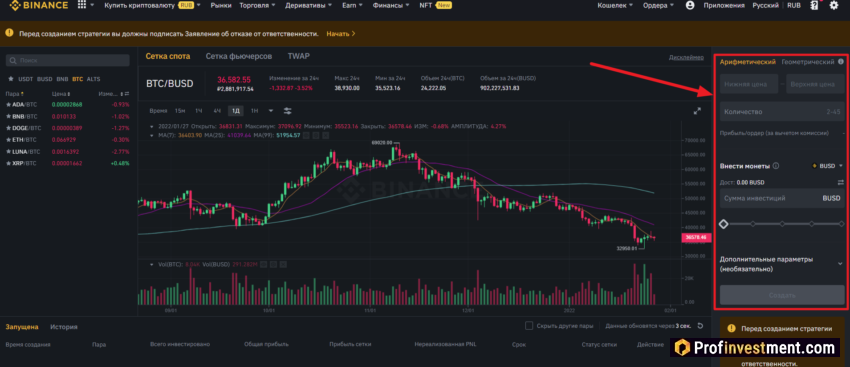850x367 pixels.
Task: Open Рынки in the top menu
Action: [221, 5]
